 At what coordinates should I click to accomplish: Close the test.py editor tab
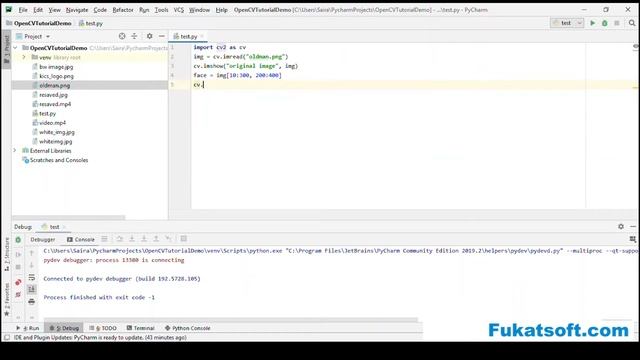pos(202,36)
